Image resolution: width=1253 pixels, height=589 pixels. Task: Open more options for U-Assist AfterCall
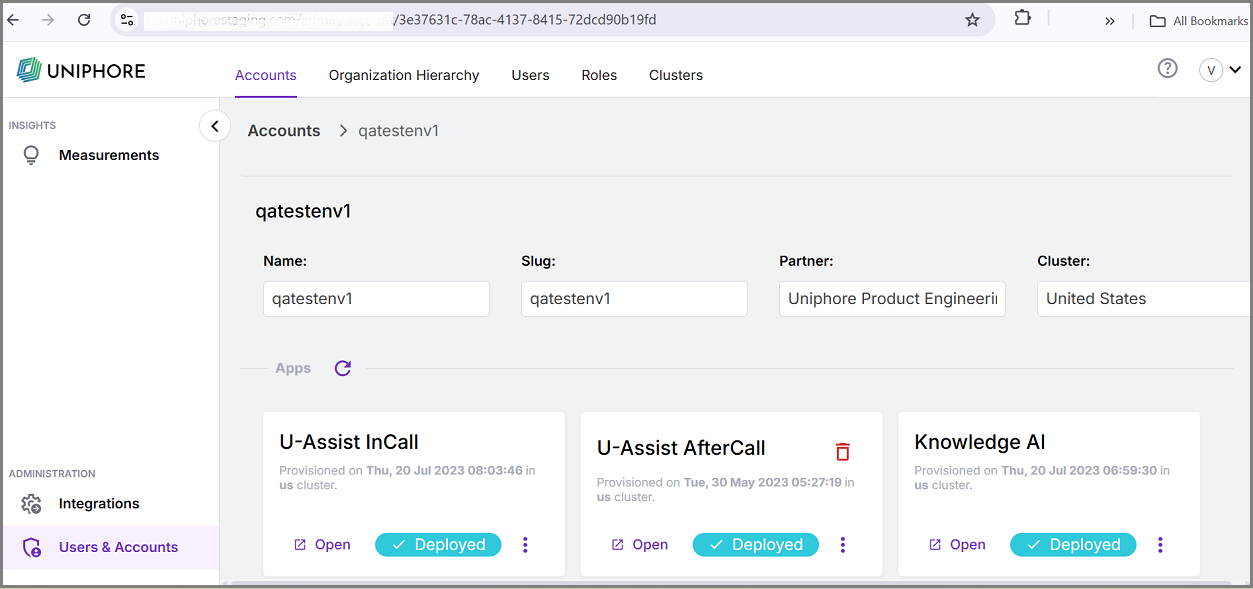[843, 545]
